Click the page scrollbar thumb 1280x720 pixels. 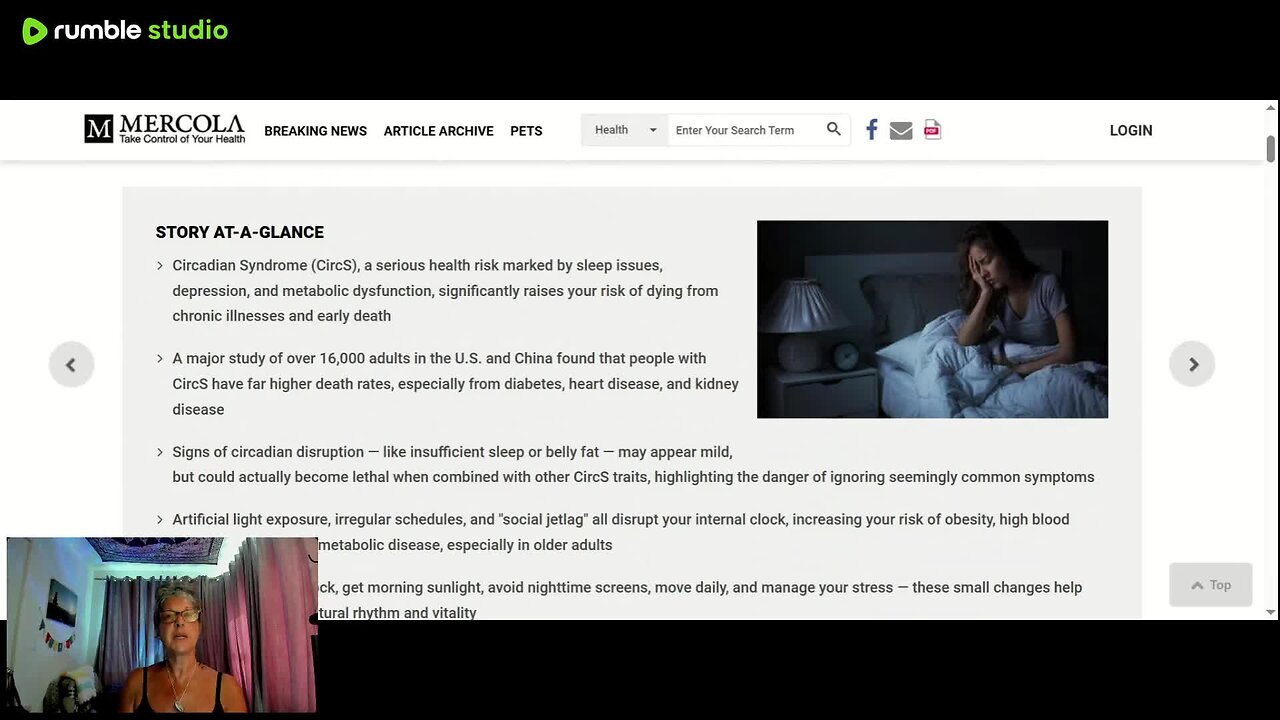1271,149
